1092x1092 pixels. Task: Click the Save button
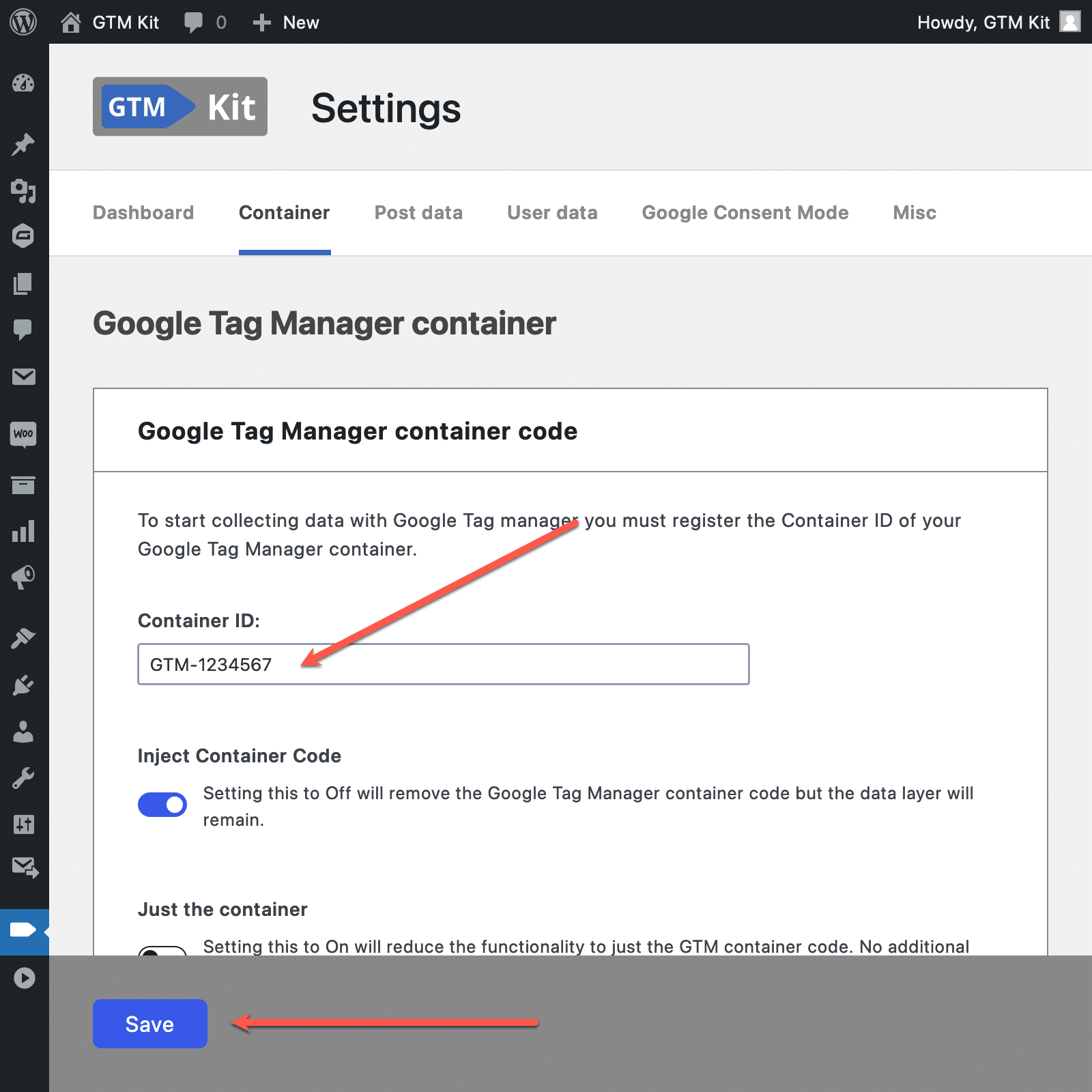pos(150,1024)
